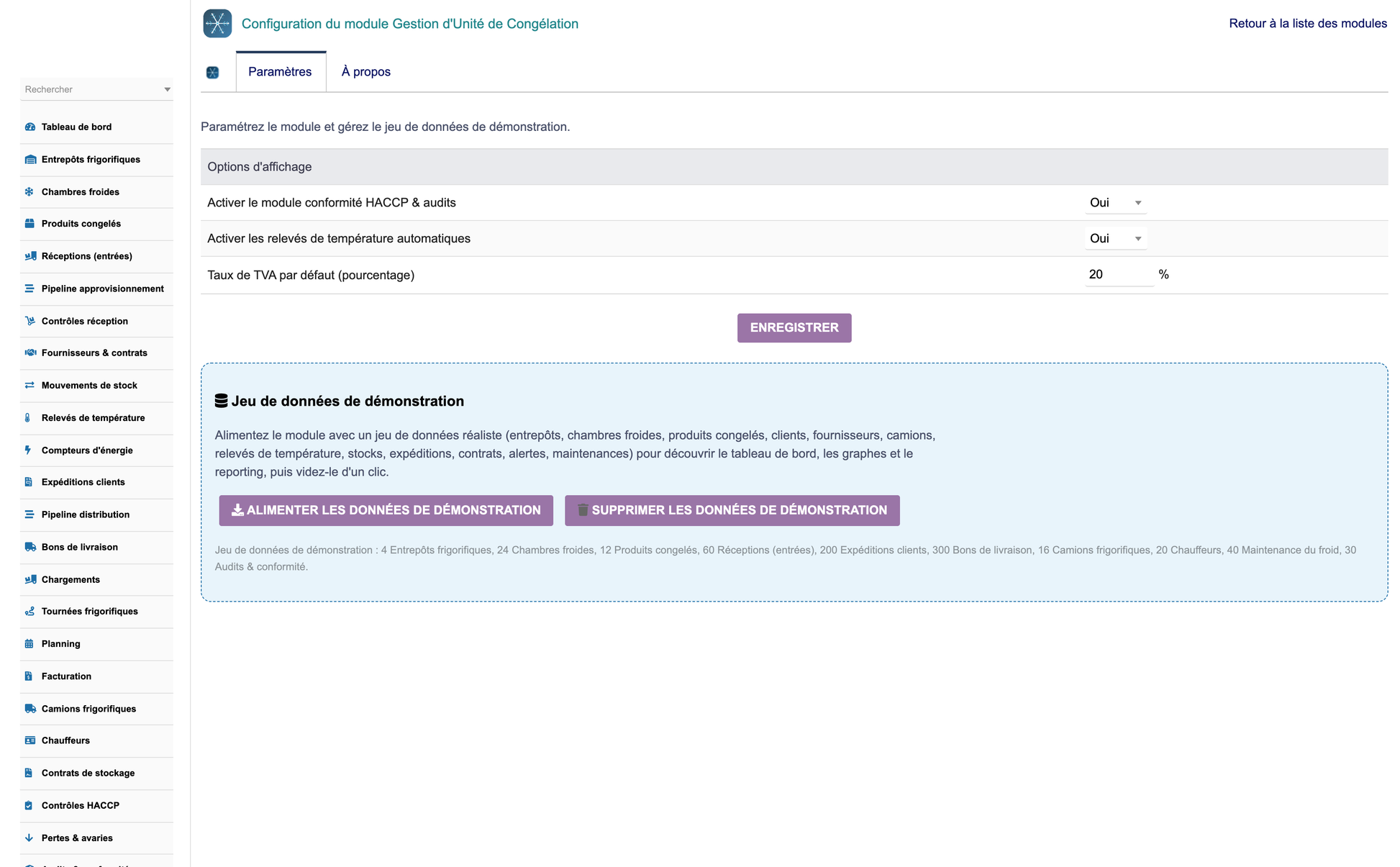The image size is (1400, 867).
Task: Click the small module icon beside Paramètres tab
Action: 212,72
